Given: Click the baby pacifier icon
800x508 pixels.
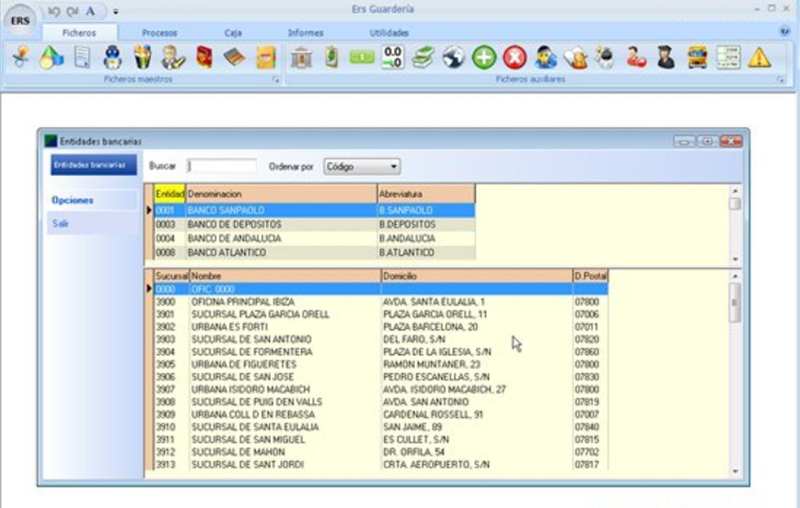Looking at the screenshot, I should [21, 57].
